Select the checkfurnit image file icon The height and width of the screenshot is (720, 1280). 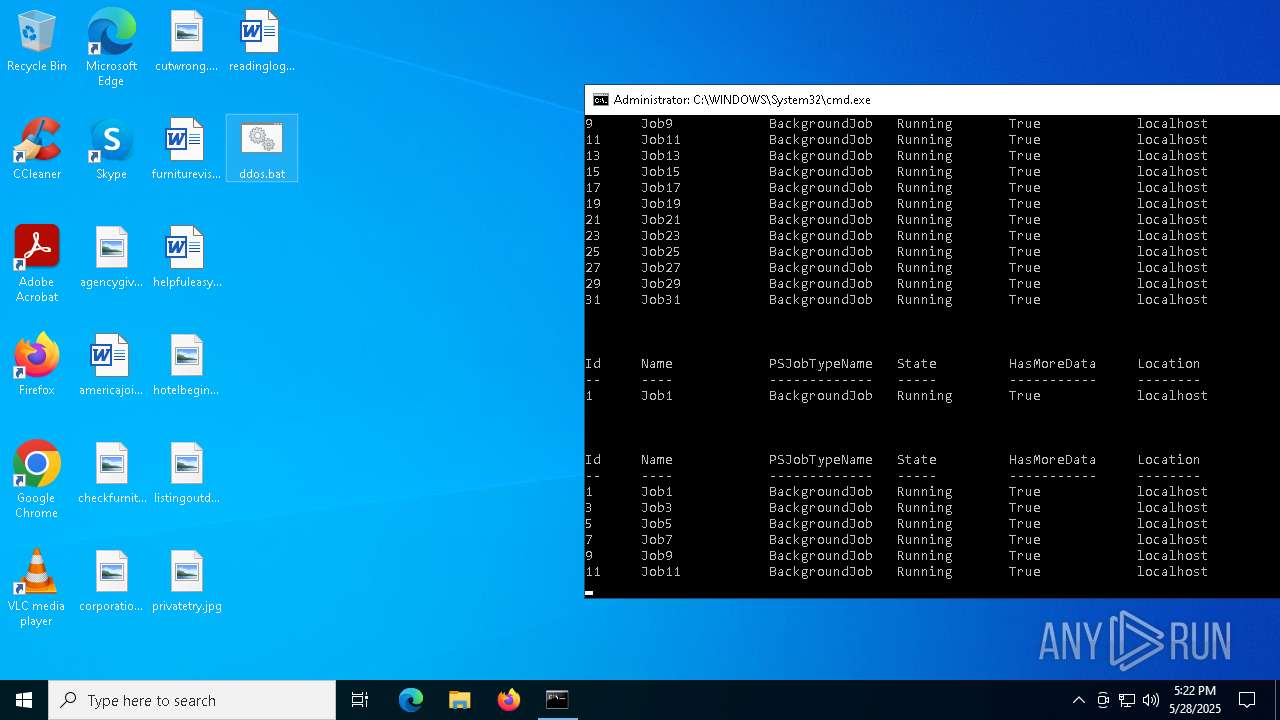[111, 473]
